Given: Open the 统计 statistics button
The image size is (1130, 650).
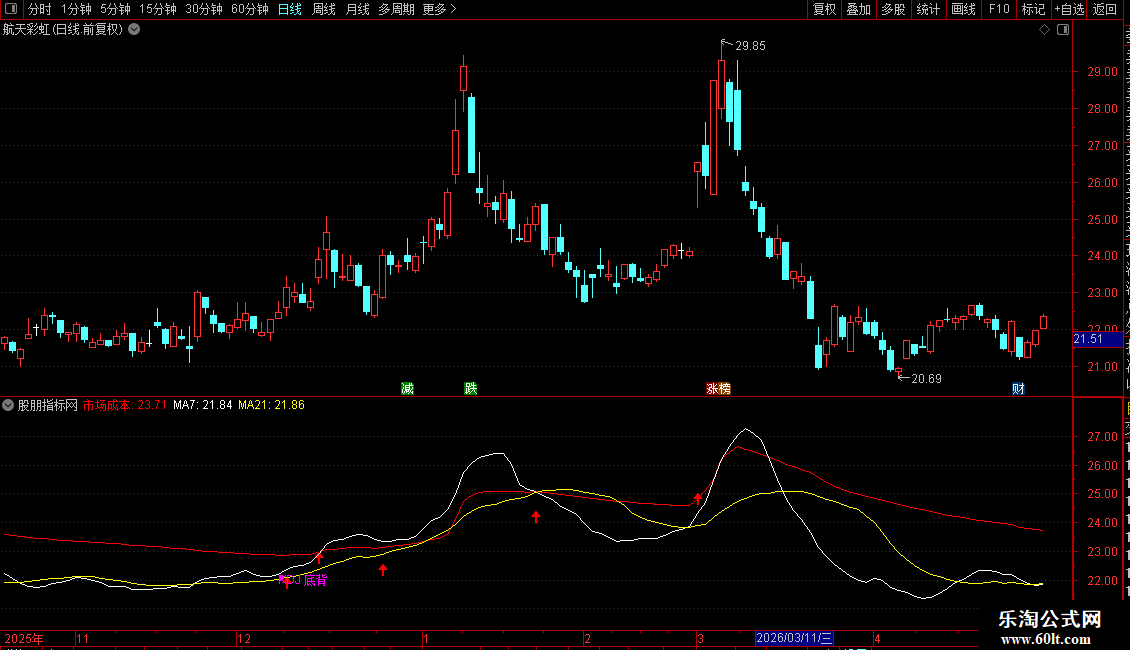Looking at the screenshot, I should [928, 9].
